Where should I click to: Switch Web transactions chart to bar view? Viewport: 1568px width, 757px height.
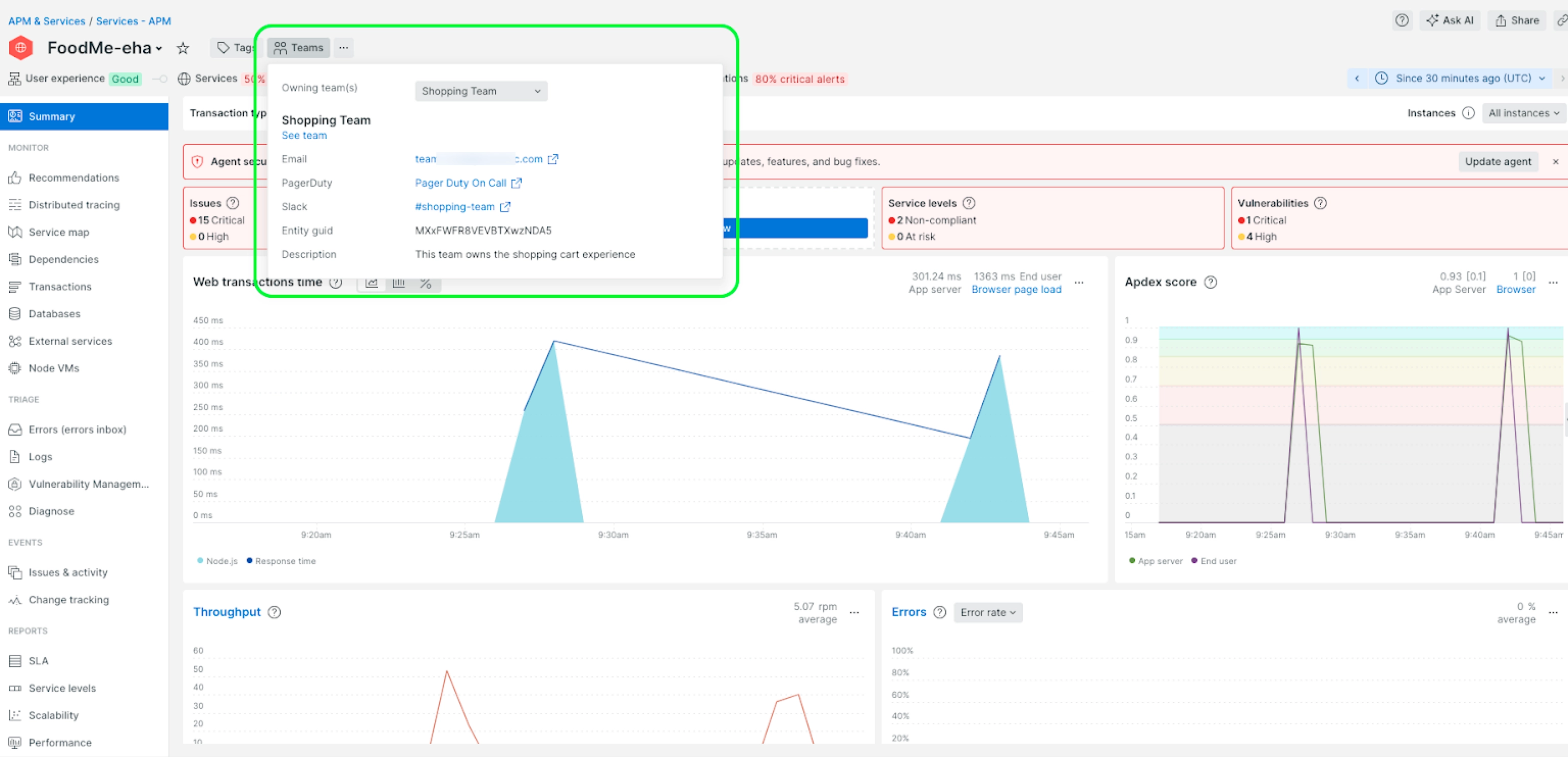click(399, 283)
